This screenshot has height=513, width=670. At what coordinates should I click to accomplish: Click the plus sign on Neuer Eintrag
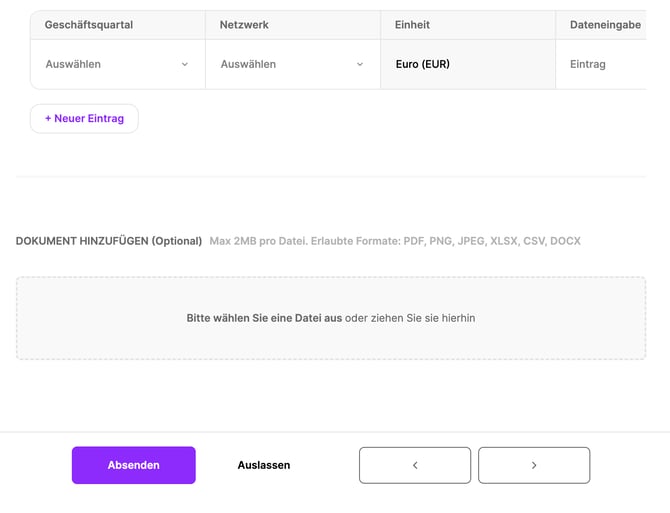[x=48, y=118]
